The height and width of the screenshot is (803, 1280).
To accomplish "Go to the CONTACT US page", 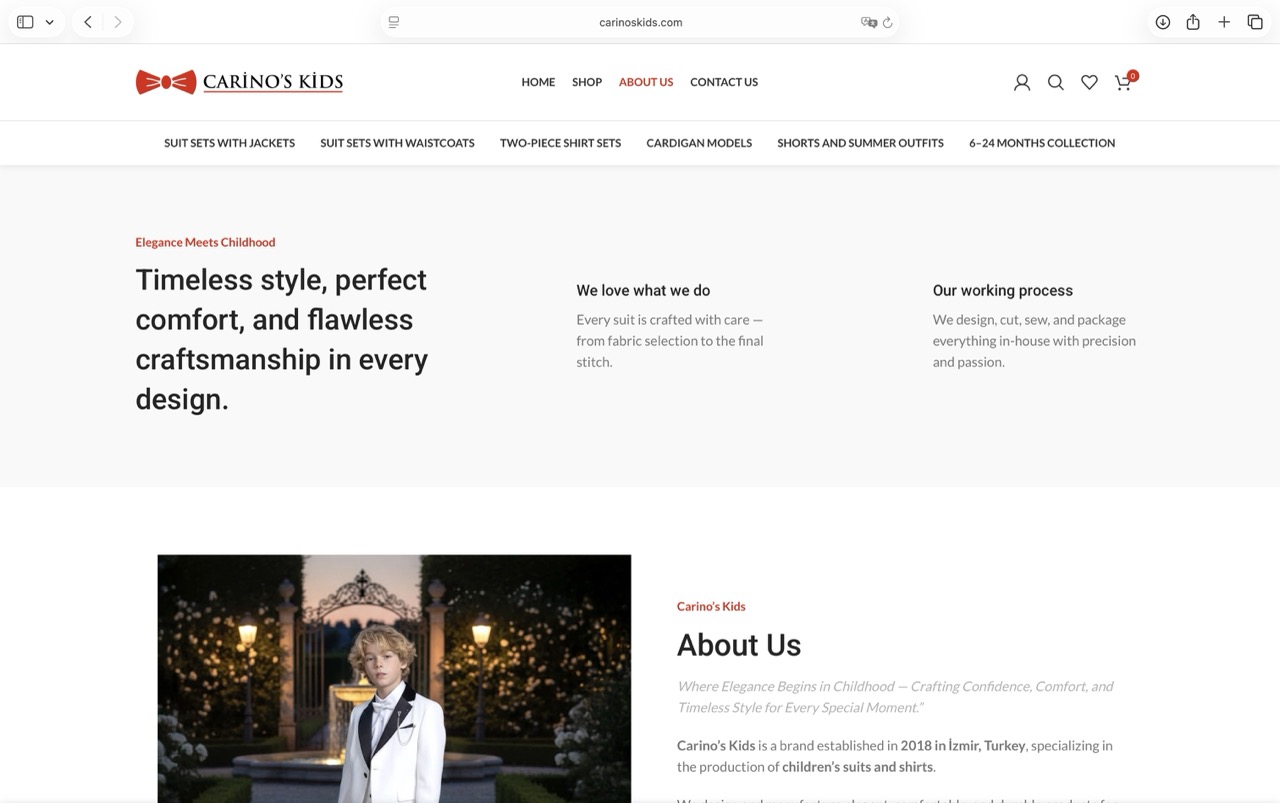I will click(x=723, y=82).
